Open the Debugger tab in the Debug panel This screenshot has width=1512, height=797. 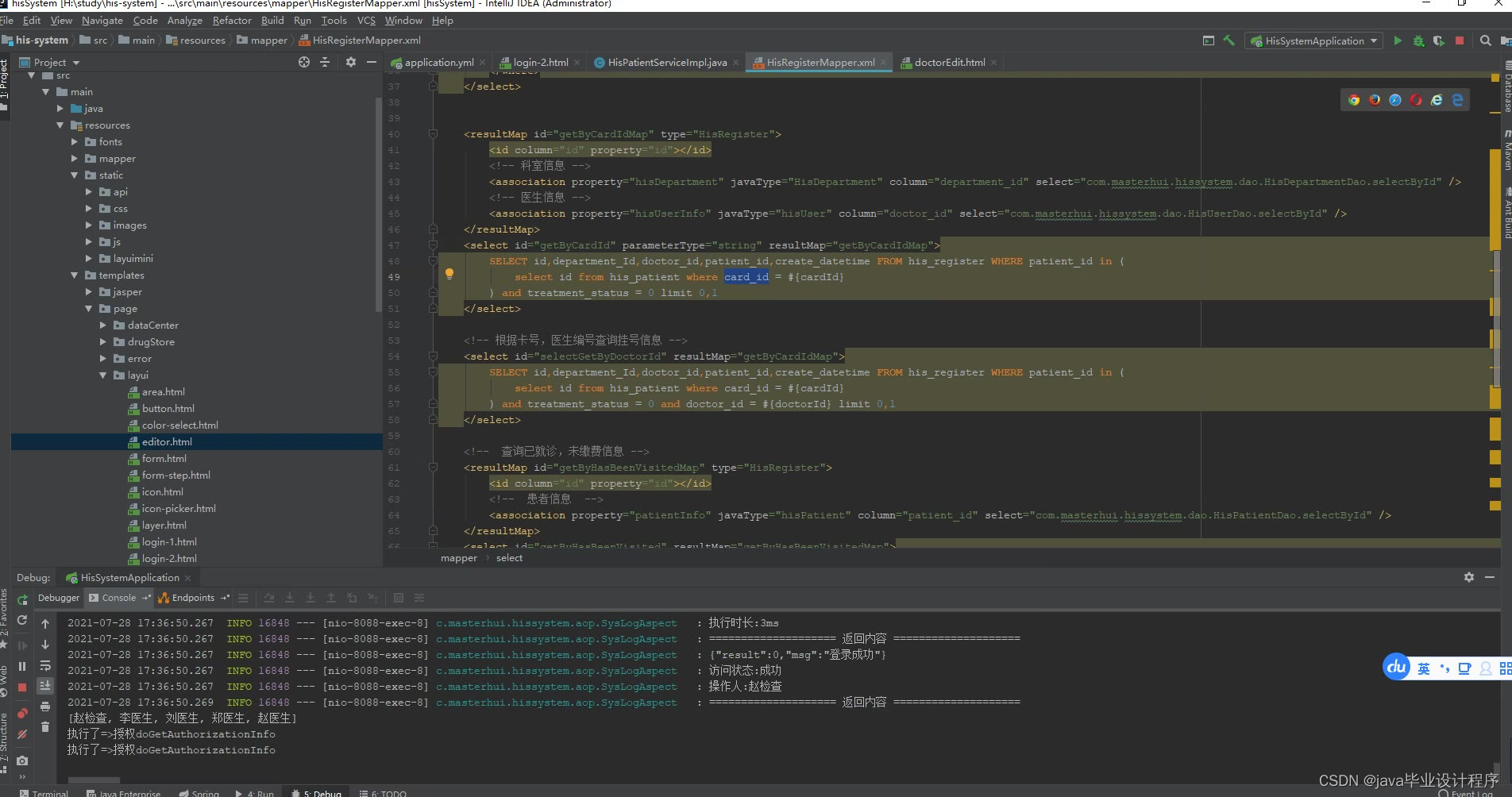pyautogui.click(x=59, y=598)
